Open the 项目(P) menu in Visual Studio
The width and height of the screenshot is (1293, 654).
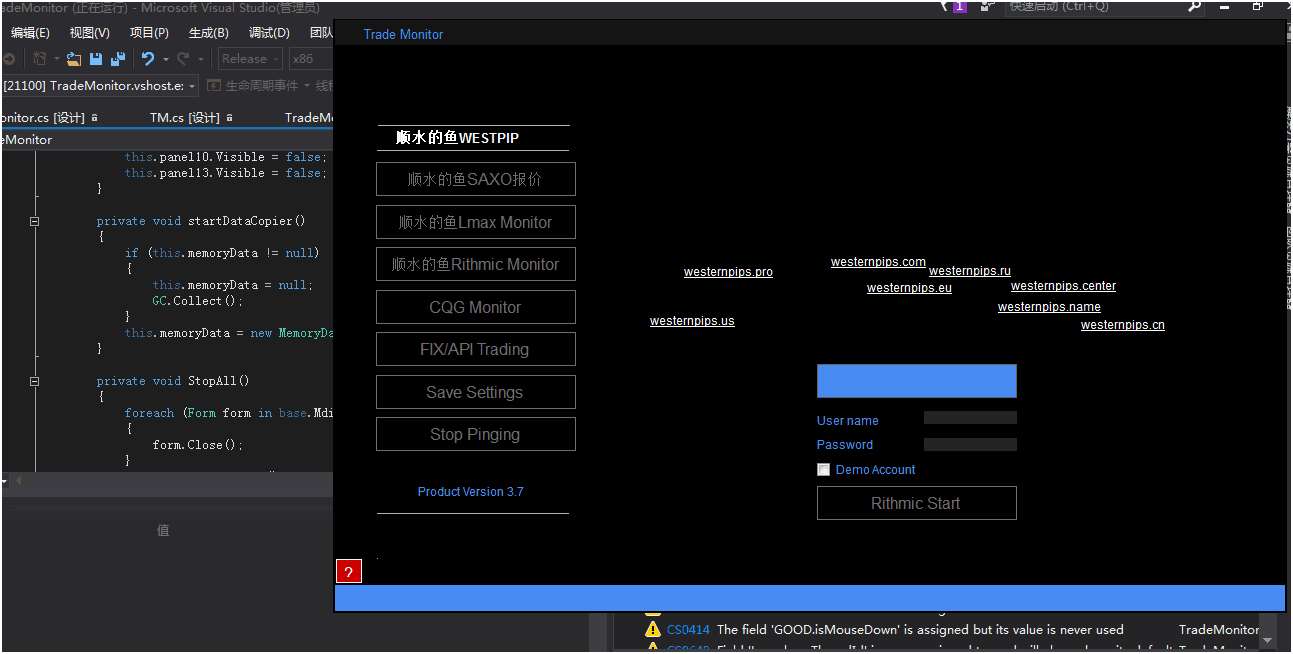pyautogui.click(x=149, y=33)
